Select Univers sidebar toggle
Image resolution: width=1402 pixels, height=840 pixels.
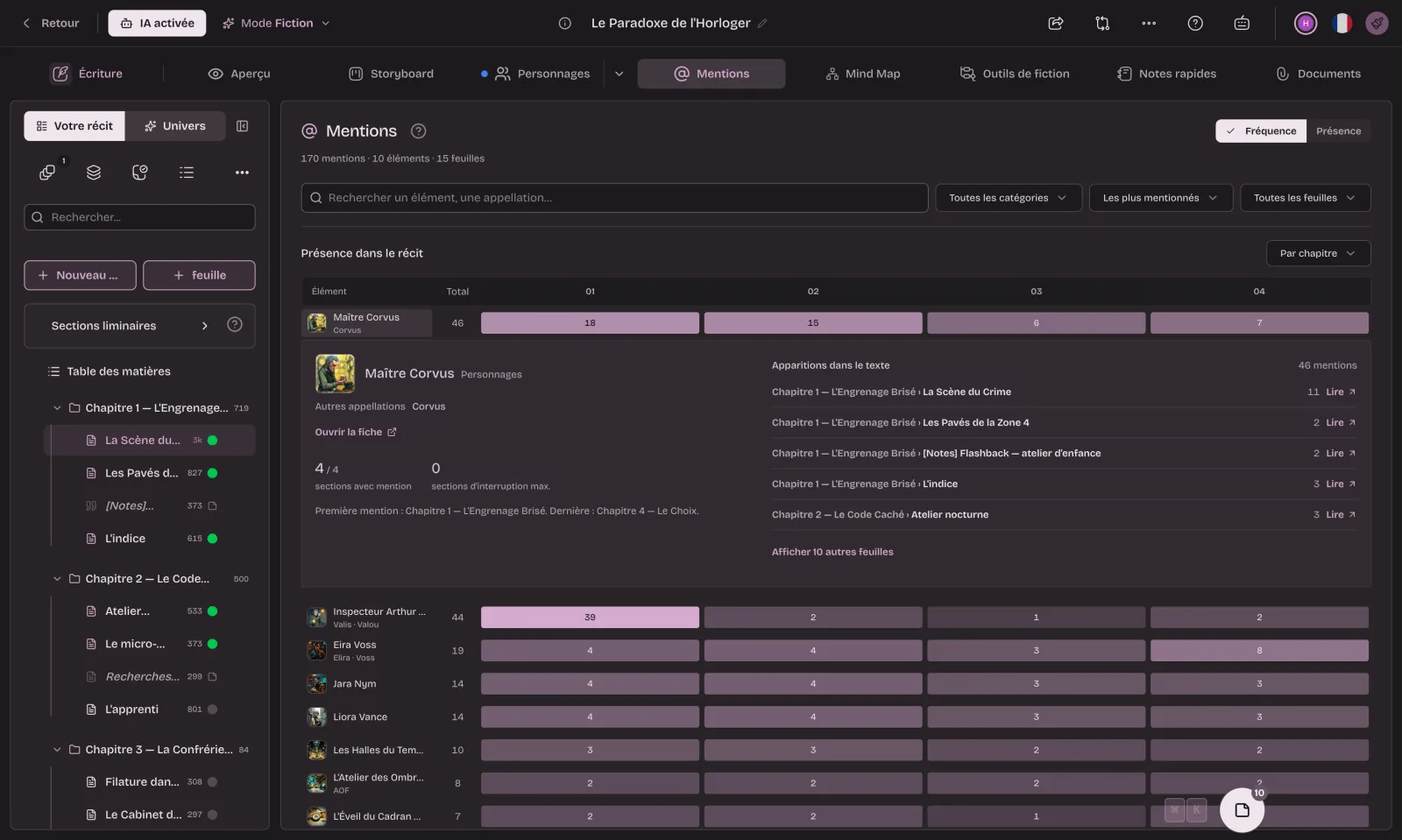coord(175,126)
